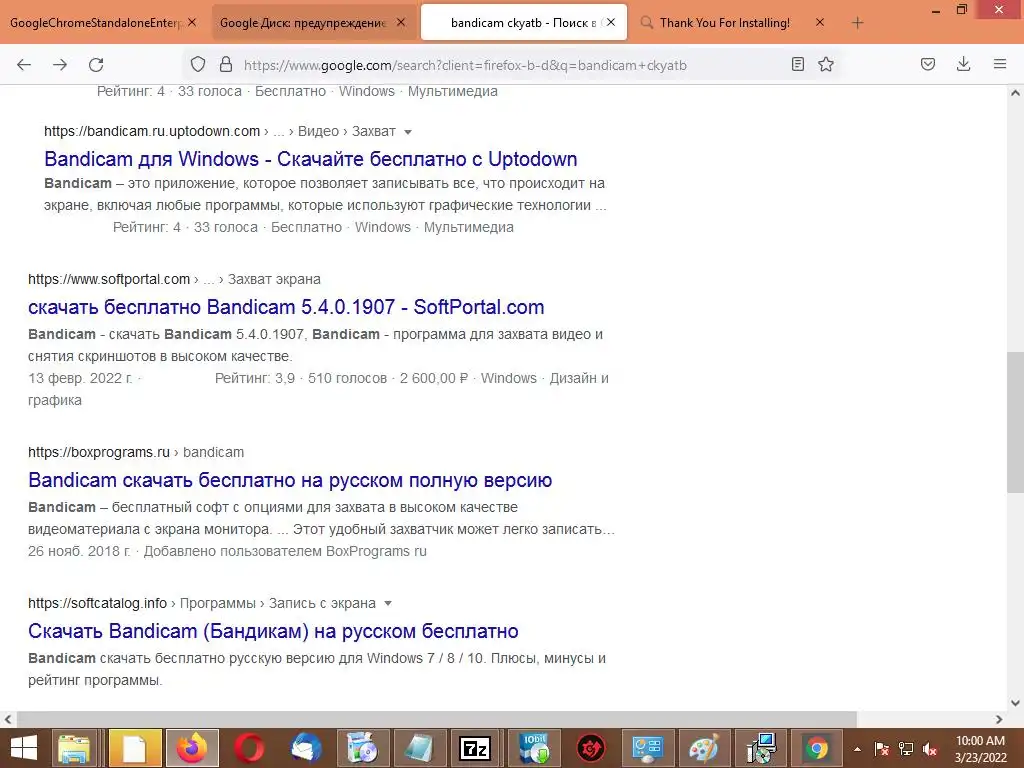Reload the current page

click(96, 65)
